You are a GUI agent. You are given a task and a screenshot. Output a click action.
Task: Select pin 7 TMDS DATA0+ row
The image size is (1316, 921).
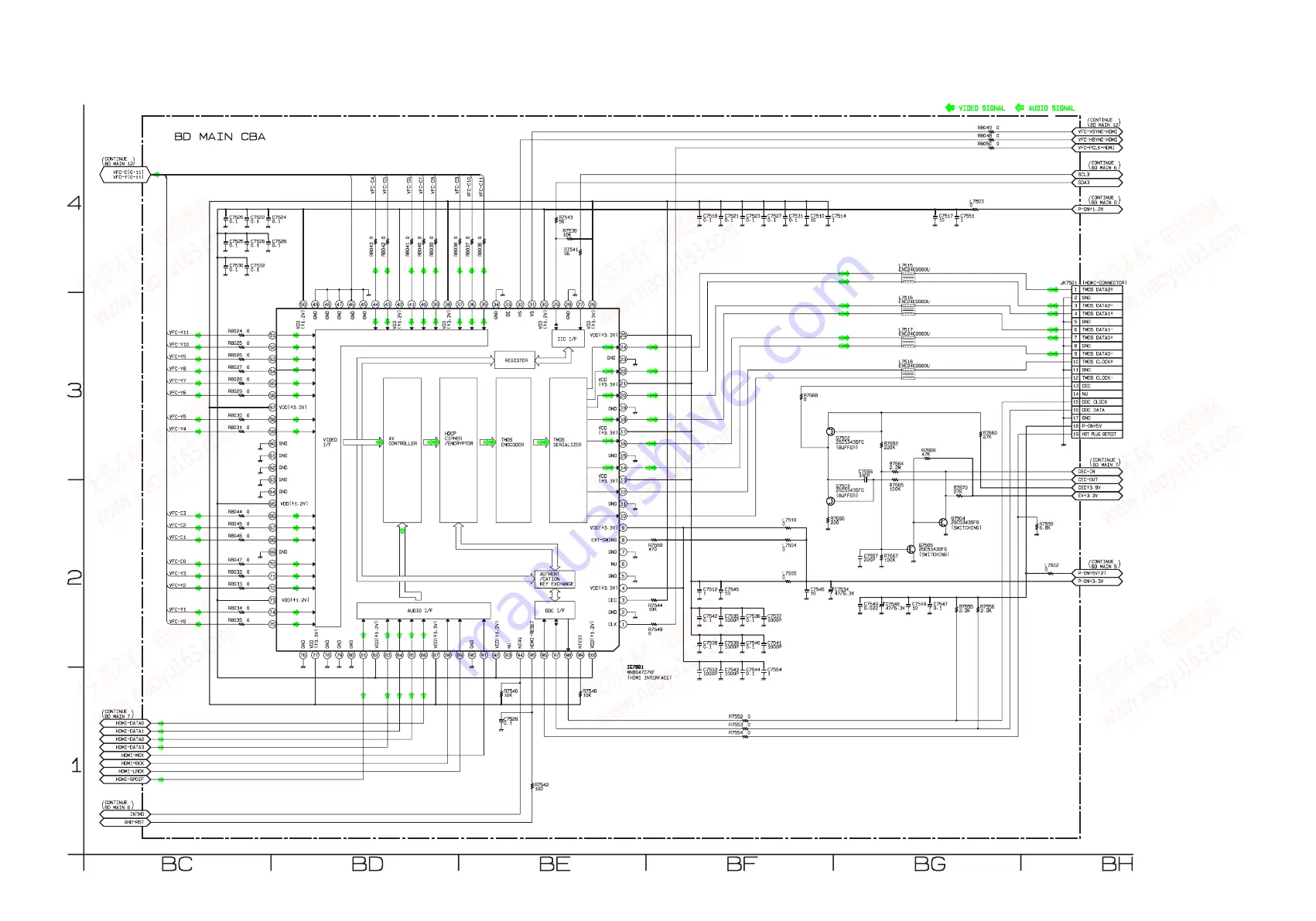[x=1097, y=338]
